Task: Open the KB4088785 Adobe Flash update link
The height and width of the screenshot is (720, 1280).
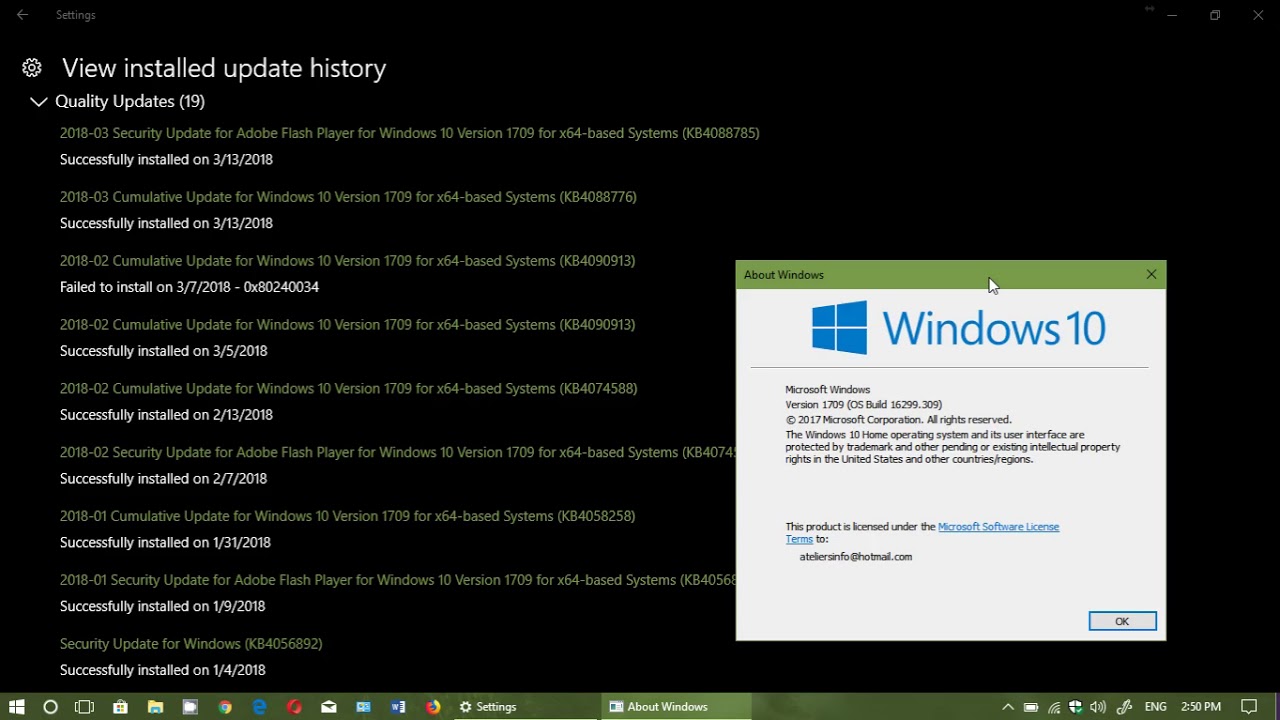Action: click(409, 133)
